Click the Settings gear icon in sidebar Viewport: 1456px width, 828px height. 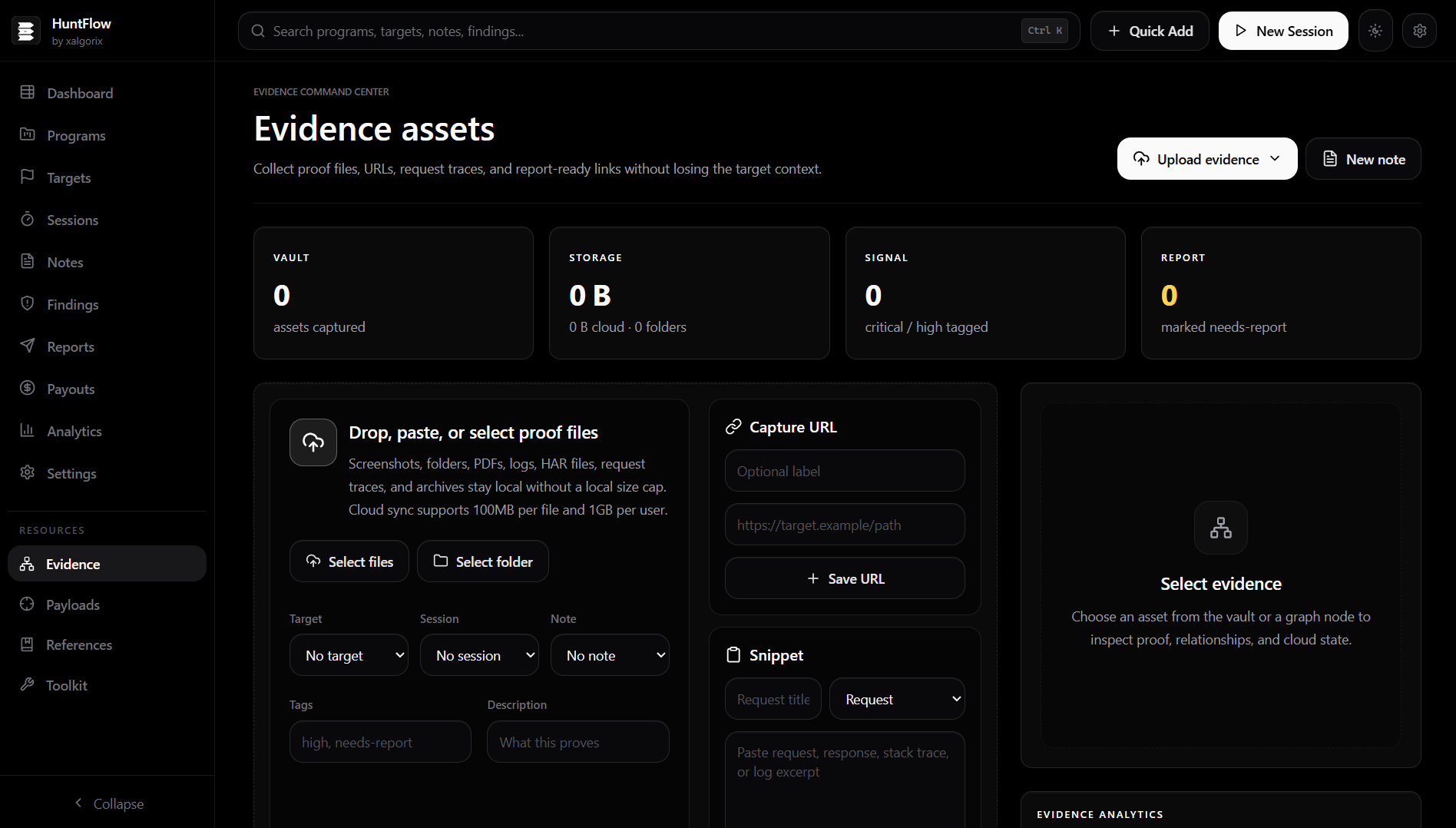(28, 472)
